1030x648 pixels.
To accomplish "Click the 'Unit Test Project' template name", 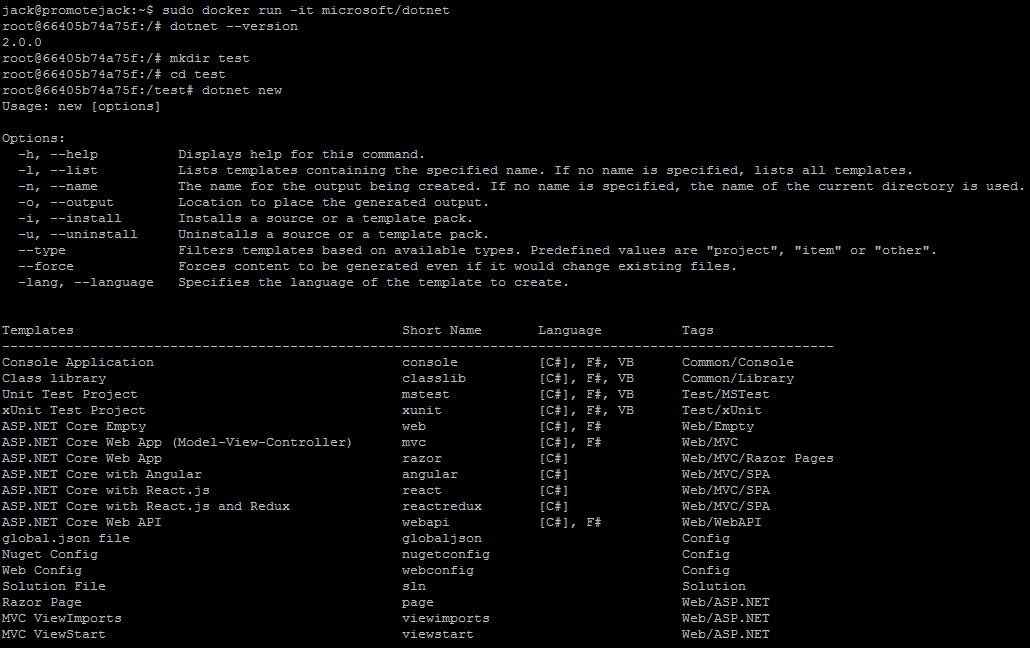I will point(70,394).
